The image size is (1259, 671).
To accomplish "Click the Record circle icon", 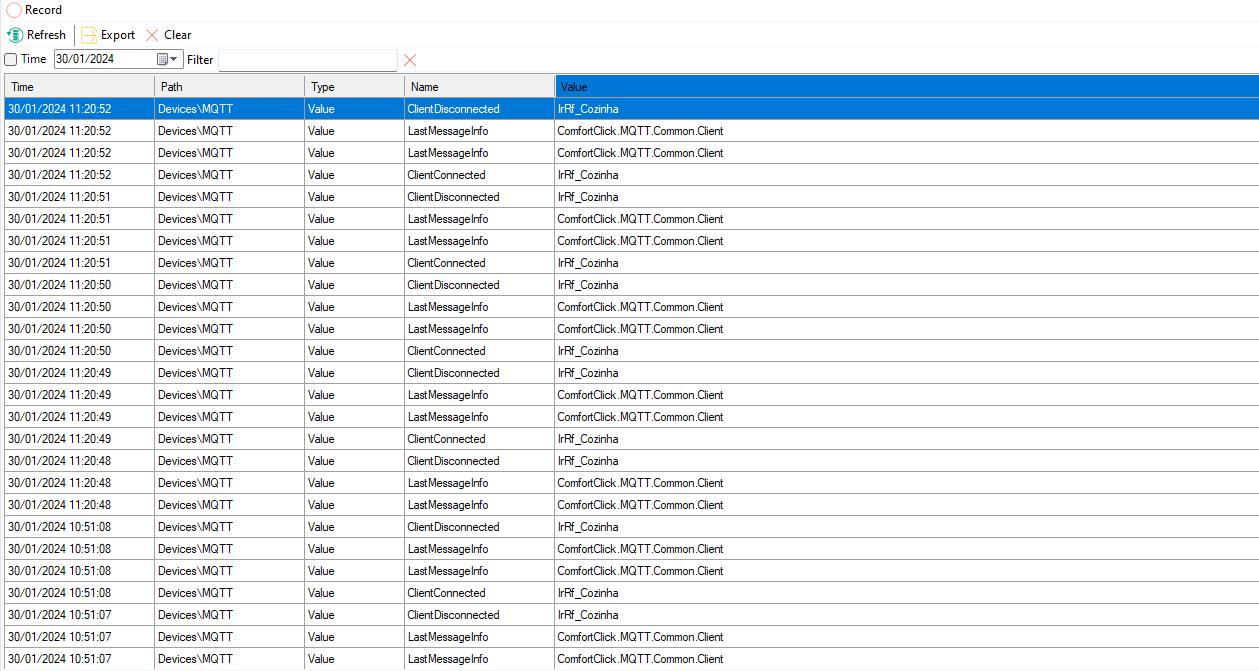I will (x=14, y=10).
